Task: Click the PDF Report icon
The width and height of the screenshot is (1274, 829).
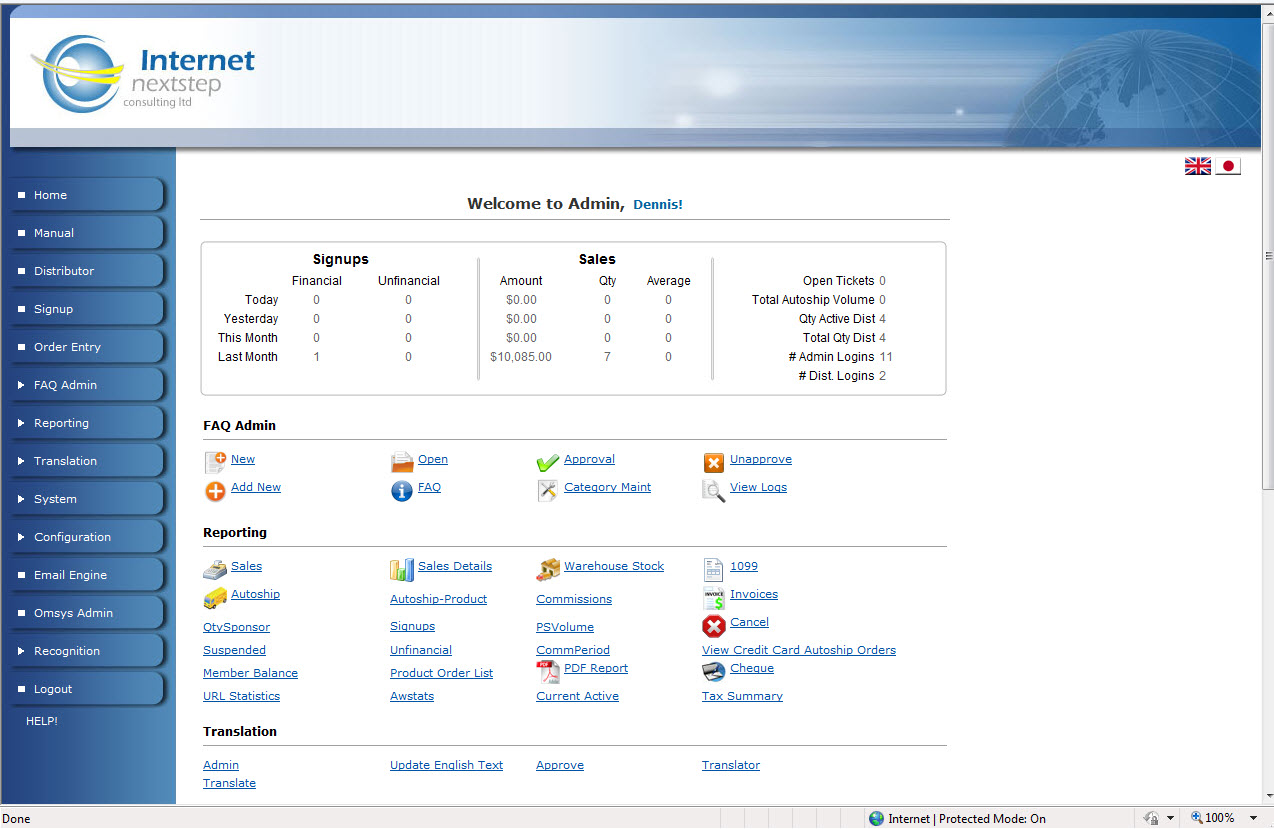Action: [547, 672]
